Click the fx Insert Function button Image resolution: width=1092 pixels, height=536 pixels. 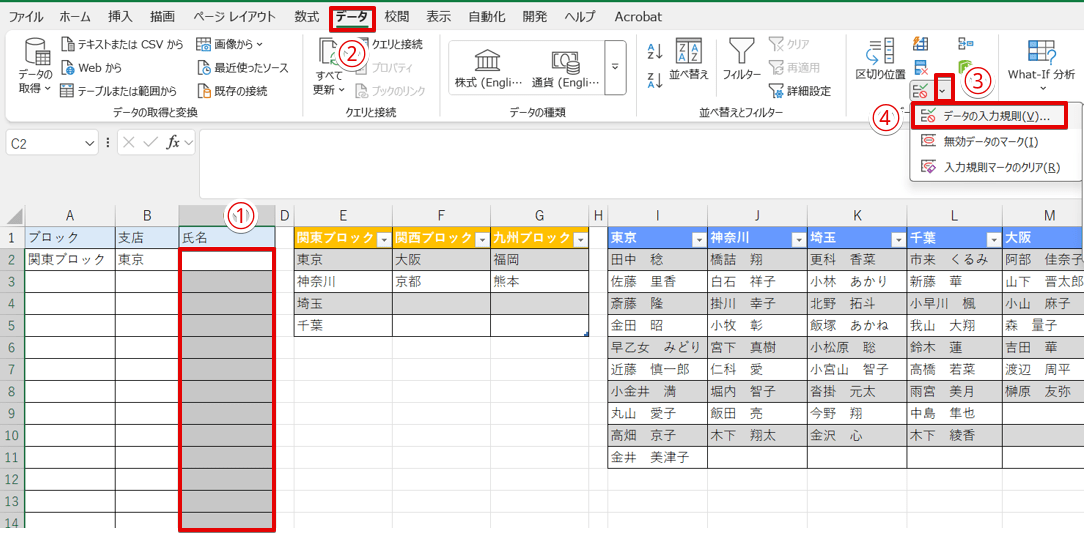pyautogui.click(x=173, y=142)
